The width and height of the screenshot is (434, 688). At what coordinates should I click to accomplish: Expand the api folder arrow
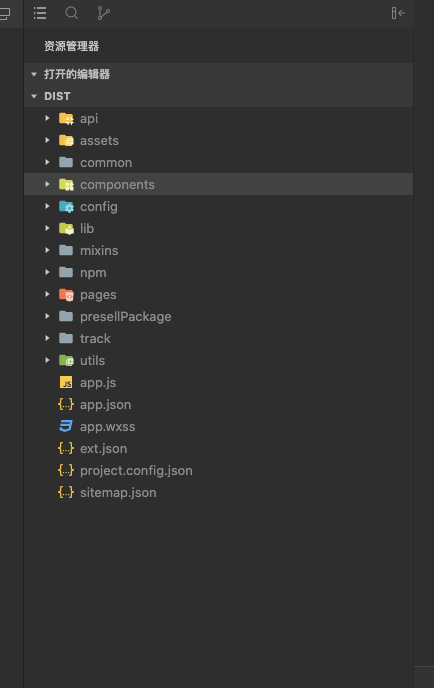[x=47, y=118]
